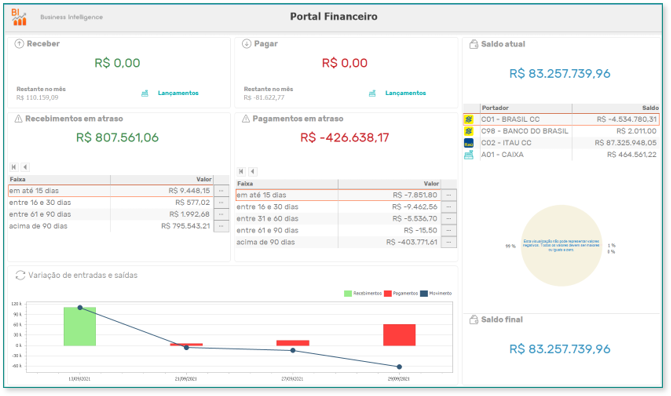Viewport: 671px width, 396px height.
Task: Click the refresh icon by Variação de entradas e saídas
Action: [x=20, y=275]
